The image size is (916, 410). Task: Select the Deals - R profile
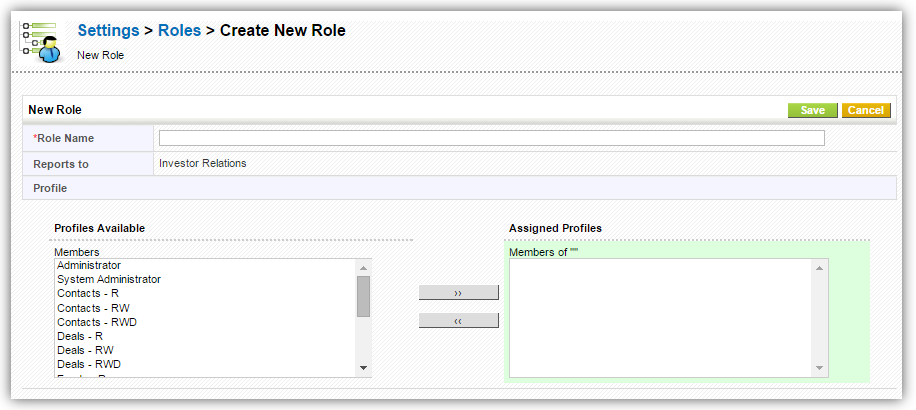click(80, 337)
